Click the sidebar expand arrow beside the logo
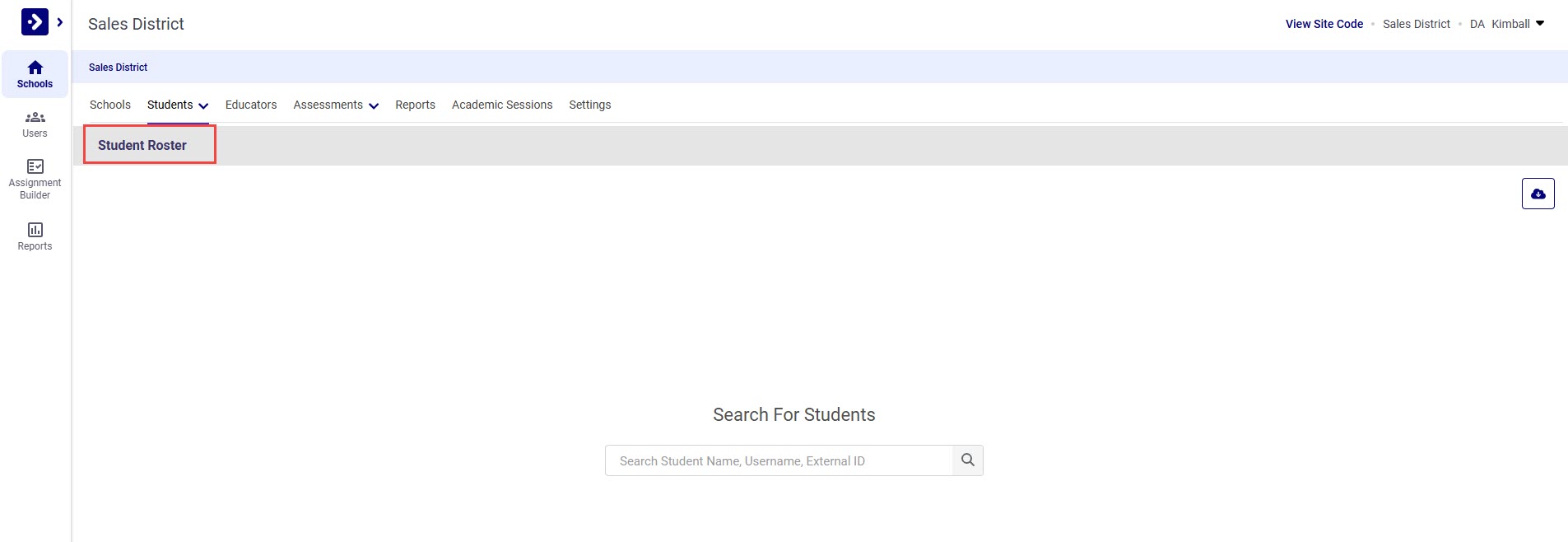1568x542 pixels. click(x=58, y=21)
